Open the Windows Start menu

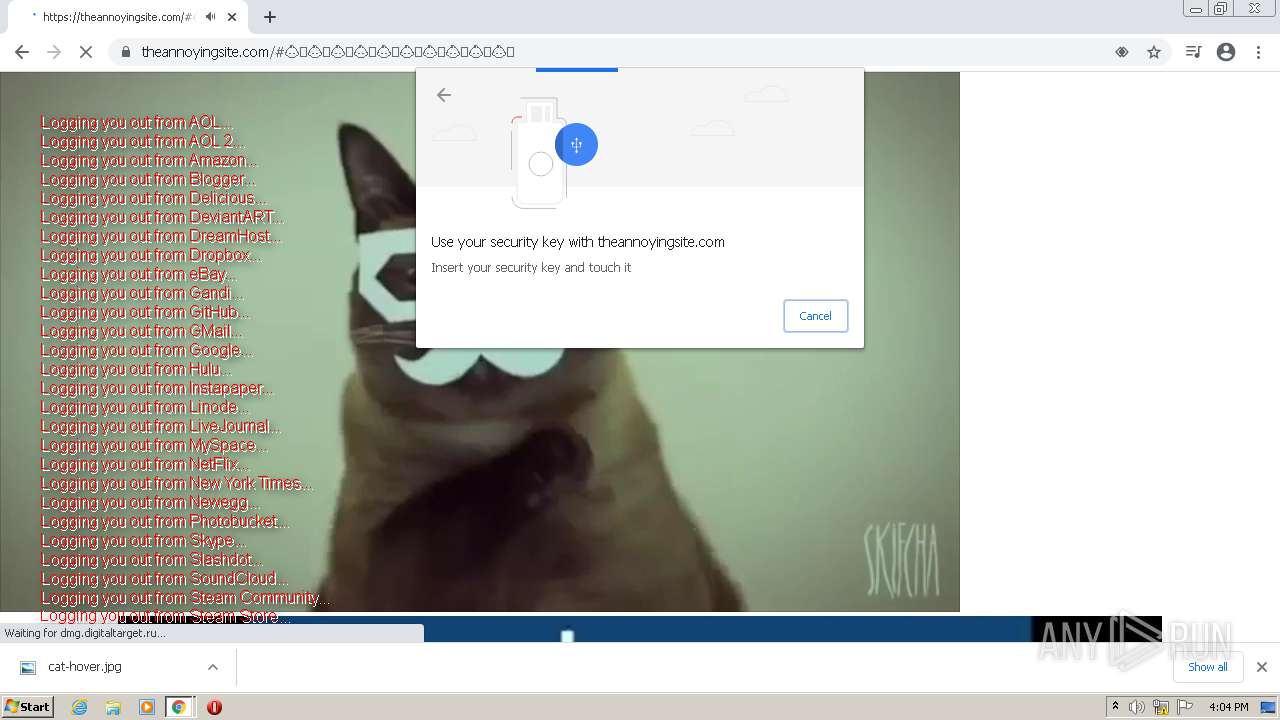pos(27,707)
